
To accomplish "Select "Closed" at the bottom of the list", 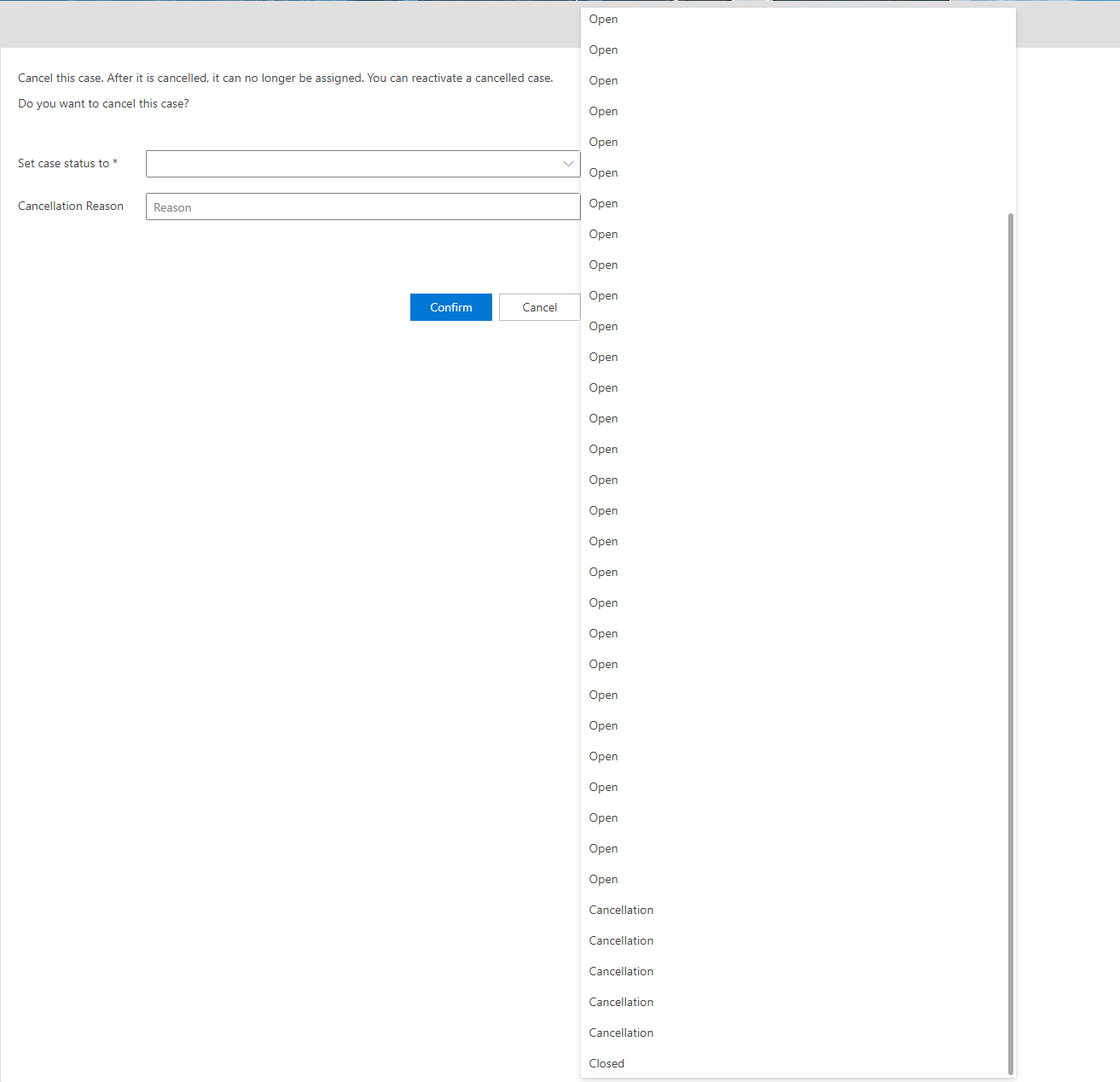I will tap(606, 1063).
